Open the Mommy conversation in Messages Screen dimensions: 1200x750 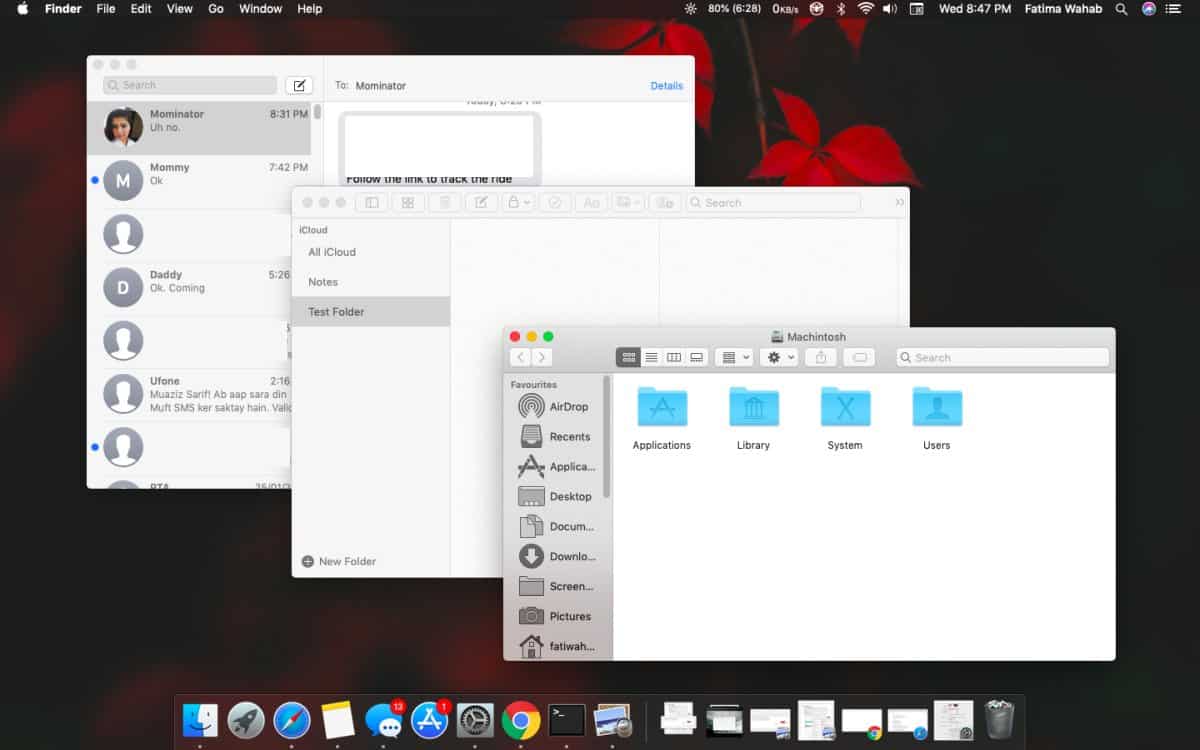coord(200,181)
